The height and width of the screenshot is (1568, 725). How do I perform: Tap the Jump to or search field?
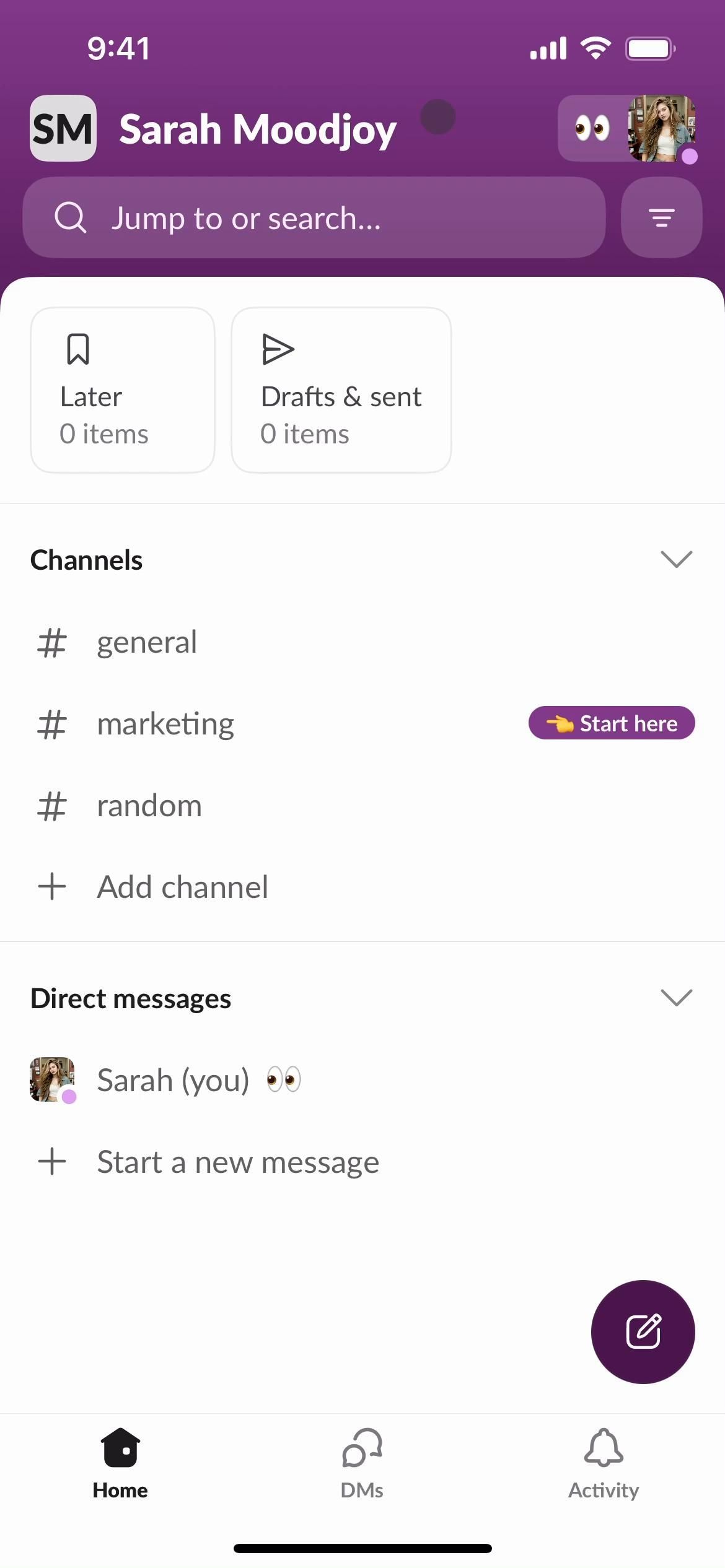click(x=314, y=217)
